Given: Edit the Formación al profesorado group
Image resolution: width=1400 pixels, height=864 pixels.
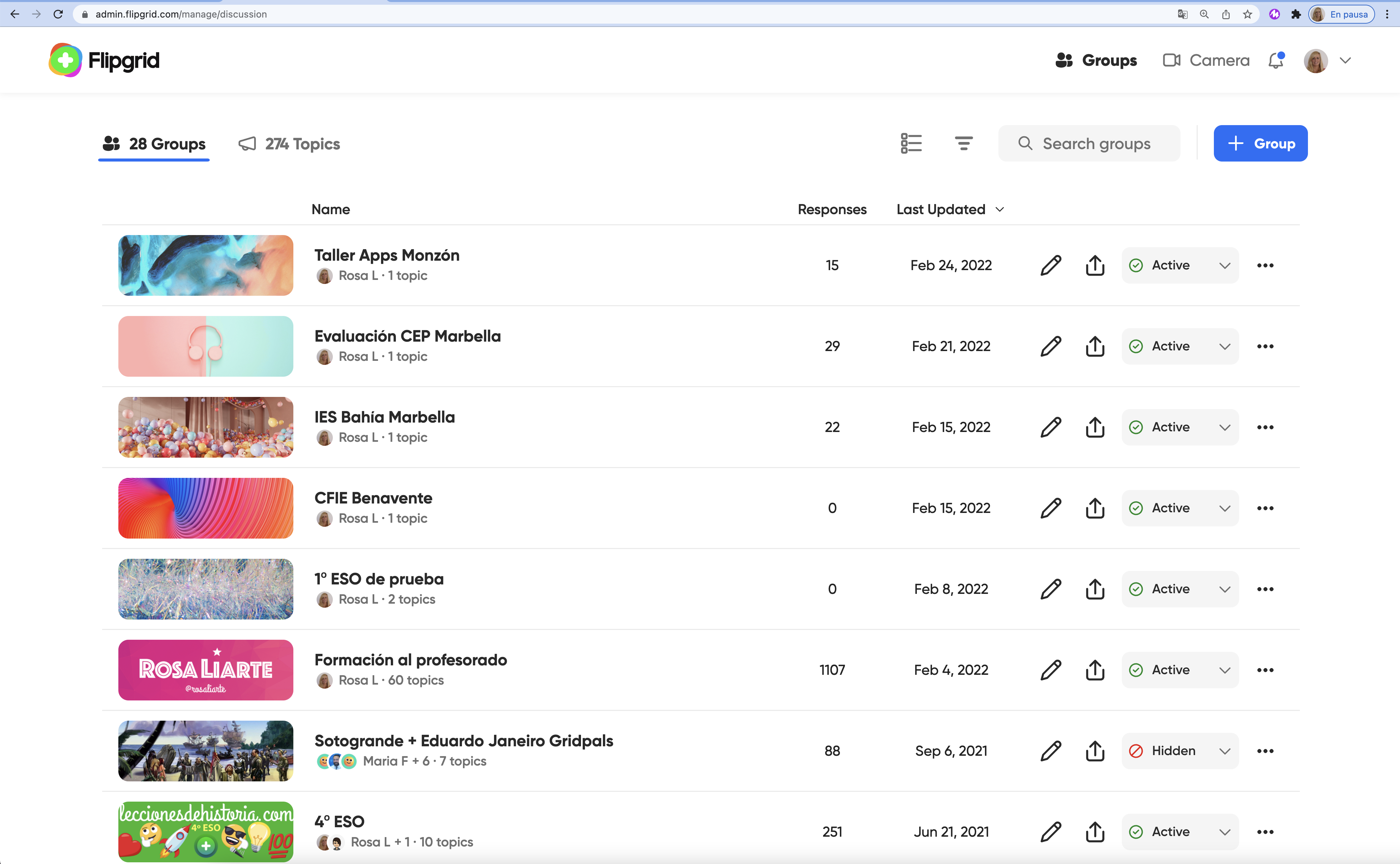Looking at the screenshot, I should click(1050, 670).
